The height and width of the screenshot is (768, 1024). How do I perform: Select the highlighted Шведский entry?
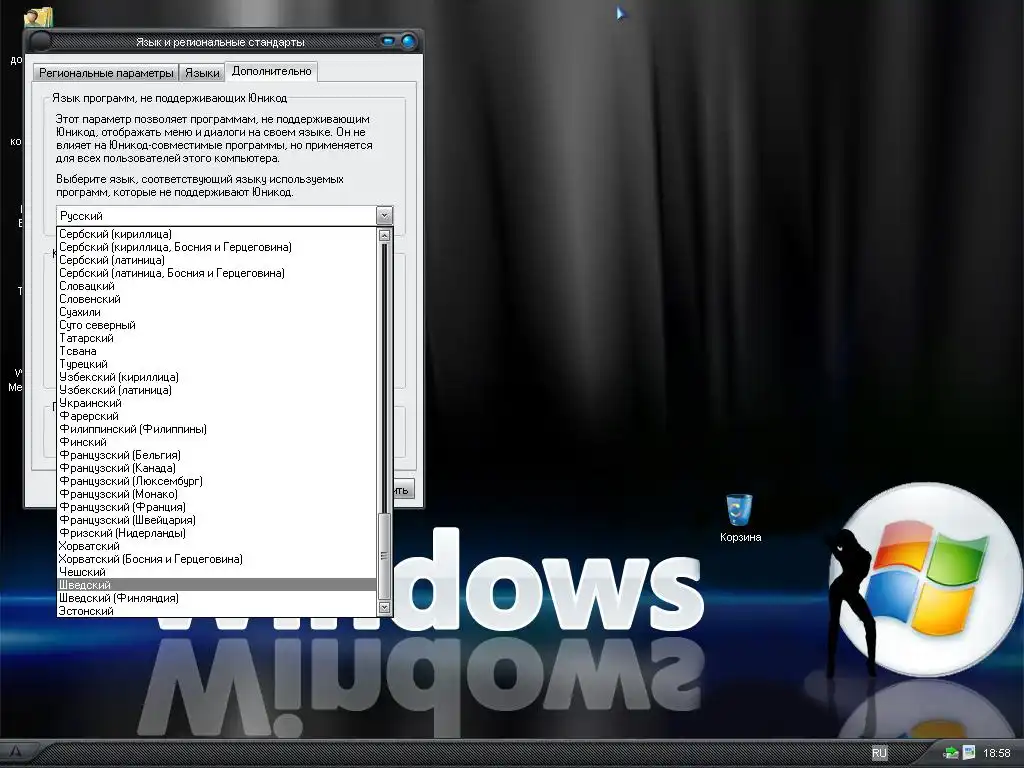point(216,585)
